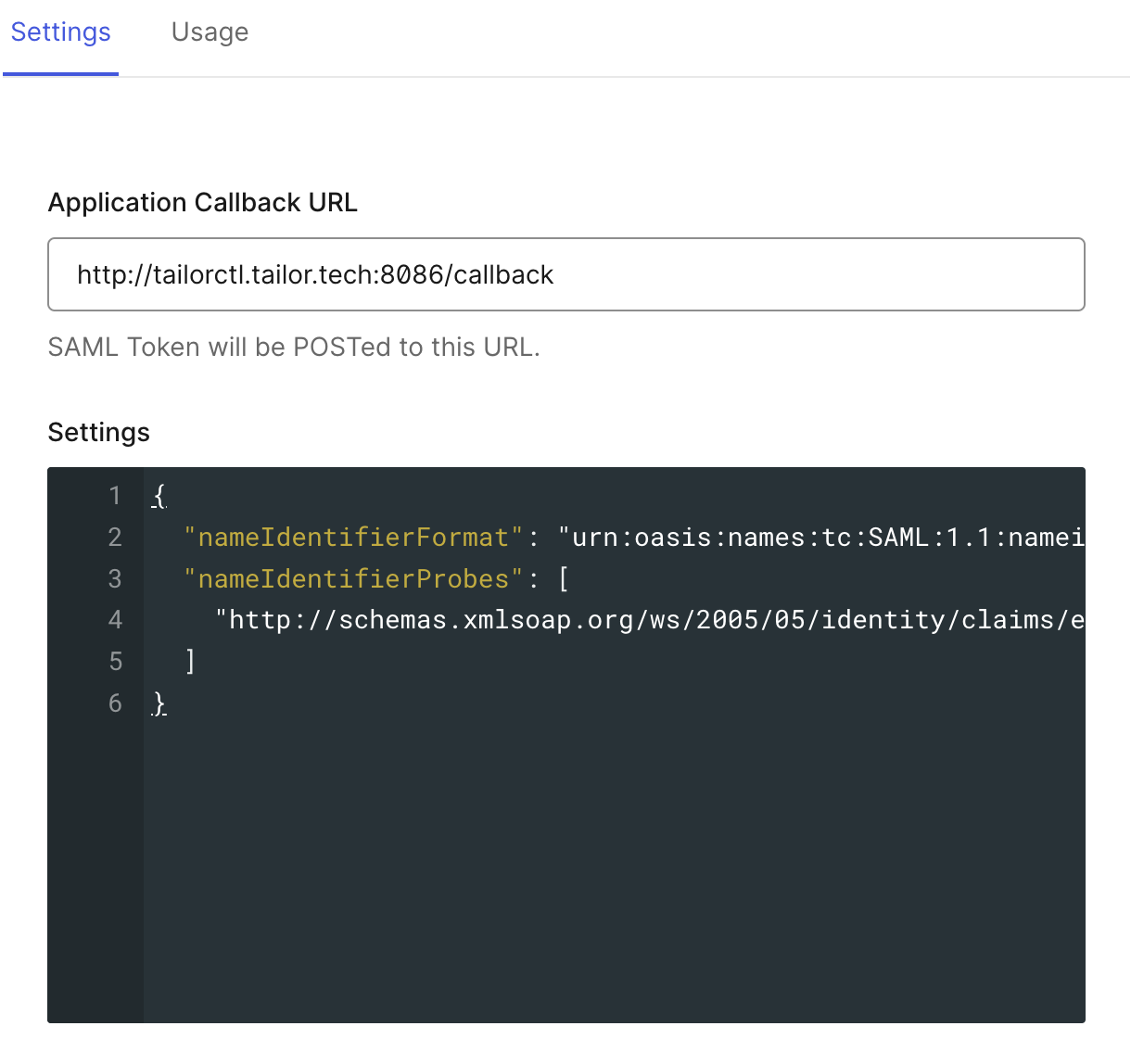Screen dimensions: 1131x1064
Task: Select the Settings tab
Action: (x=60, y=32)
